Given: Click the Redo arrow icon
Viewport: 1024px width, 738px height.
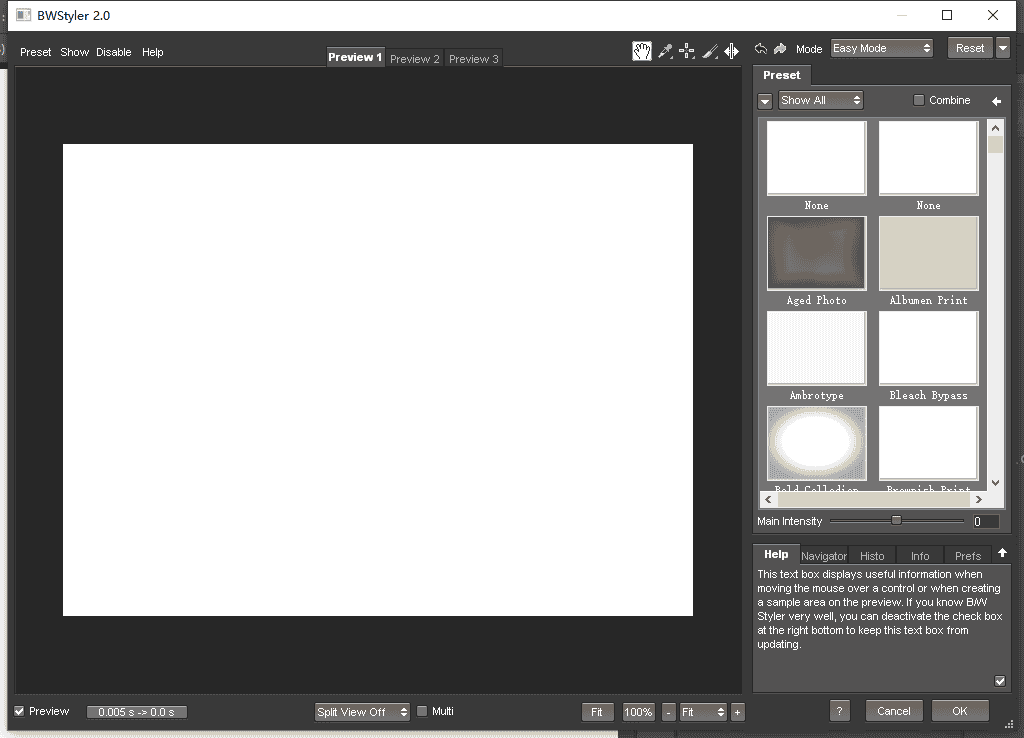Looking at the screenshot, I should click(x=780, y=48).
